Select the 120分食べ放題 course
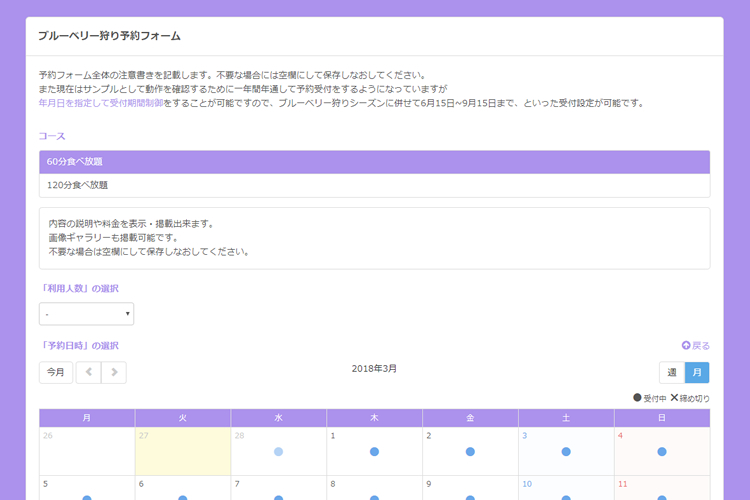The width and height of the screenshot is (750, 500). pyautogui.click(x=374, y=185)
